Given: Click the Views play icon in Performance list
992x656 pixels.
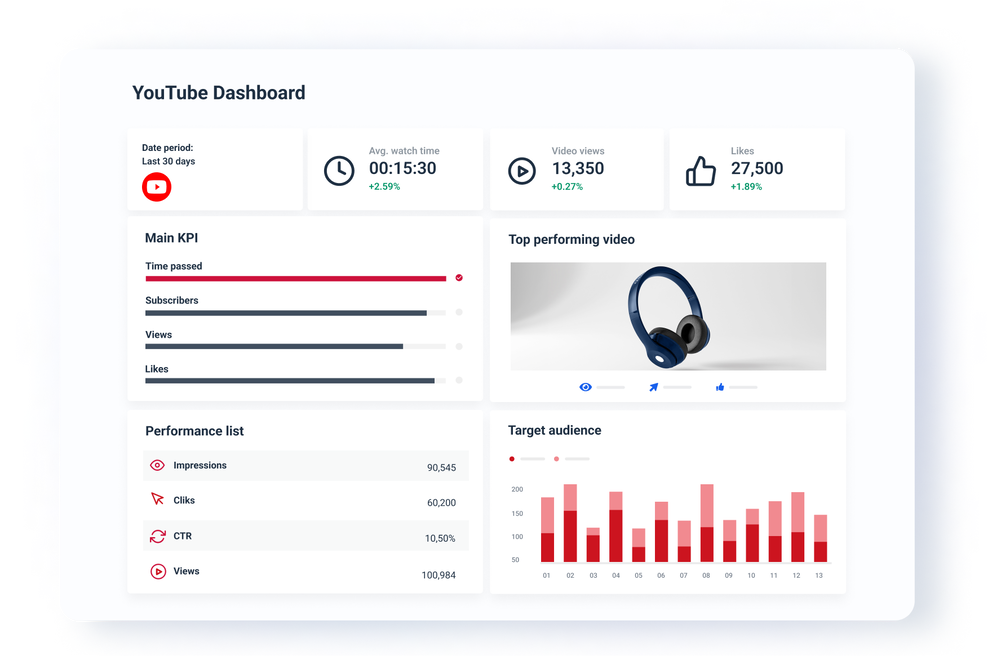Looking at the screenshot, I should (x=157, y=572).
